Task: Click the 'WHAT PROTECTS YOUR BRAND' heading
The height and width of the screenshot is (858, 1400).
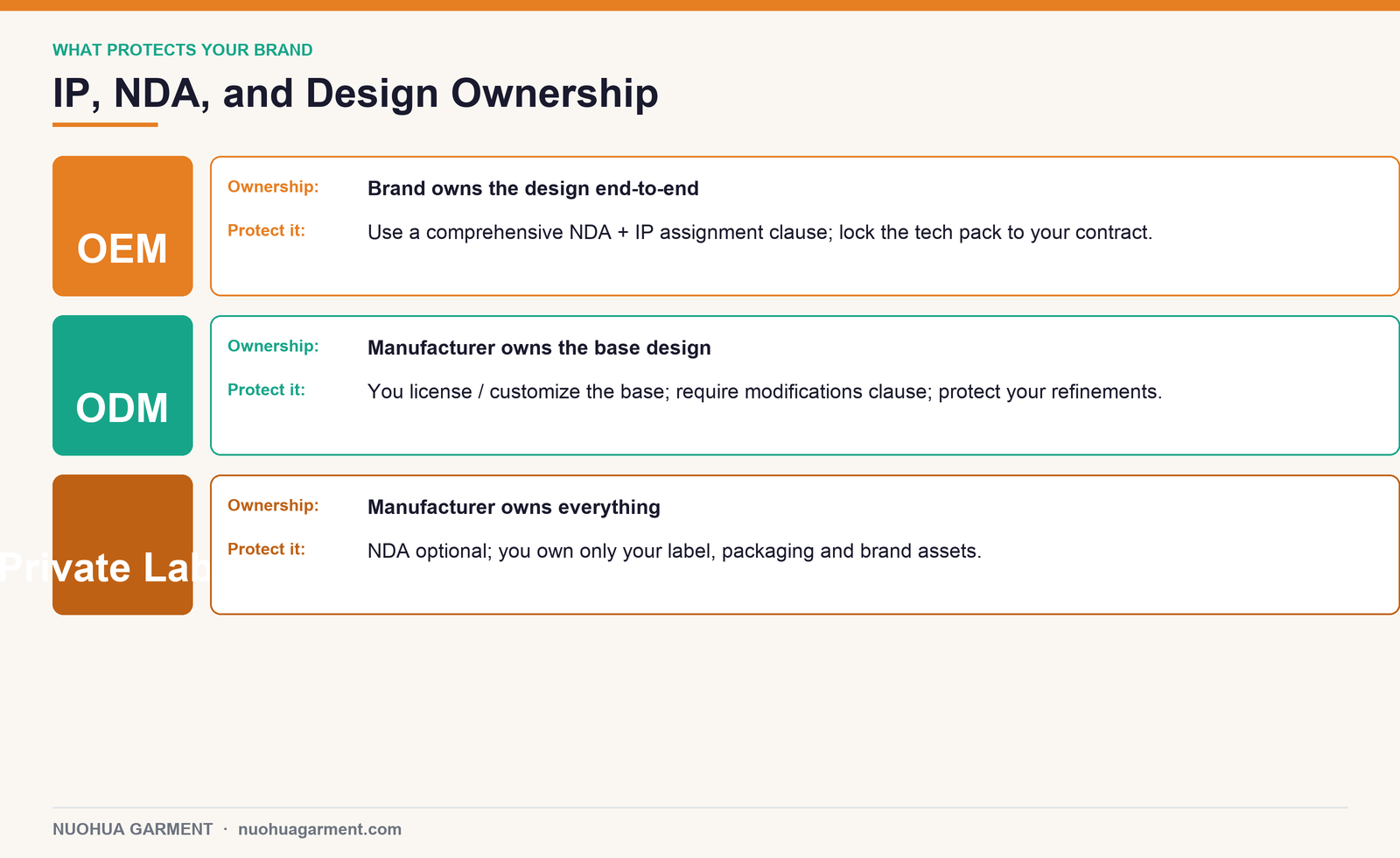Action: [183, 50]
